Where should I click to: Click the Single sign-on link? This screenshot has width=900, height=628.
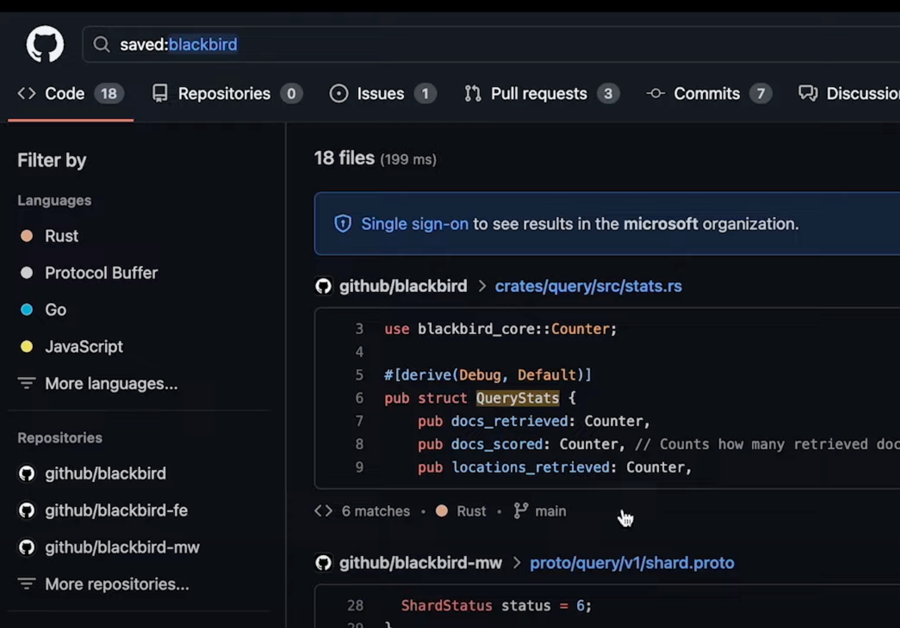[414, 224]
